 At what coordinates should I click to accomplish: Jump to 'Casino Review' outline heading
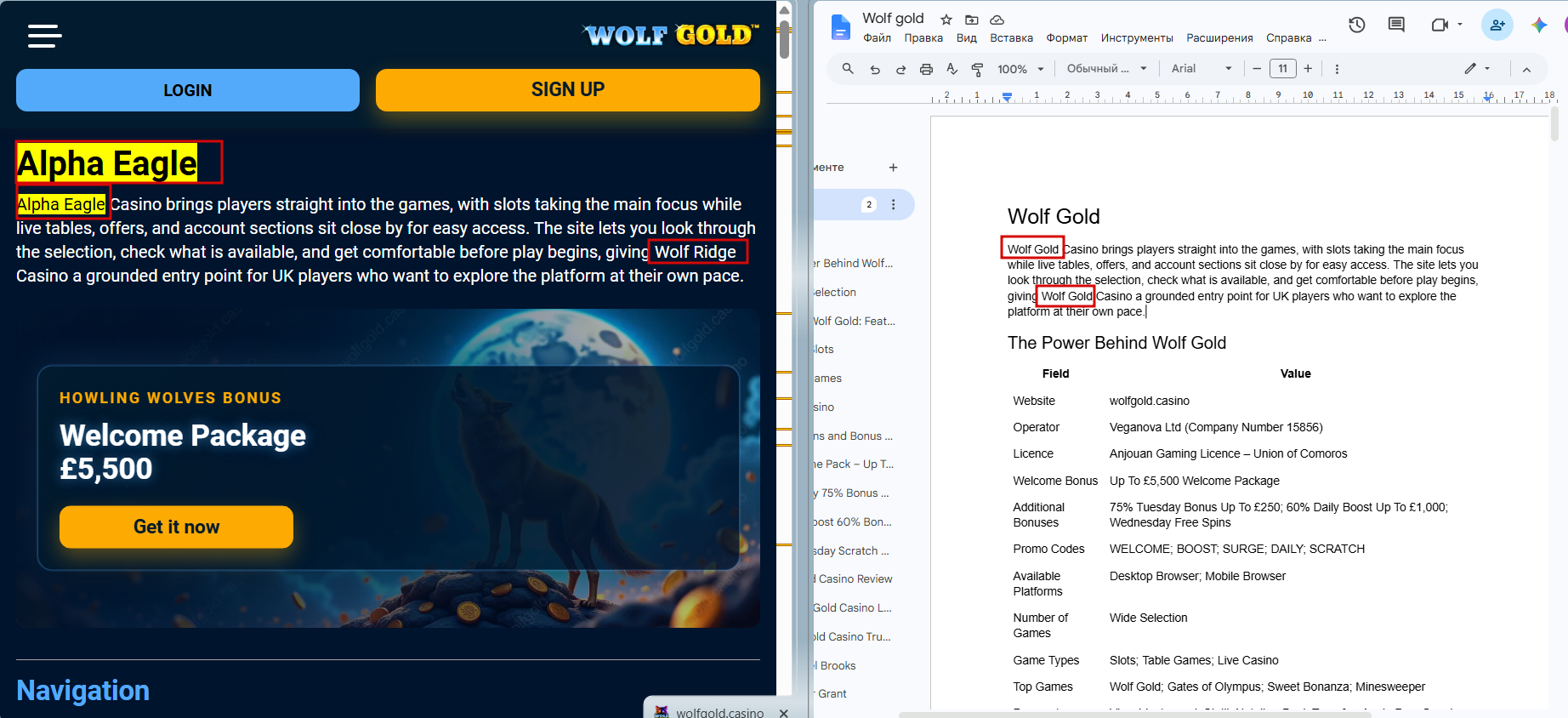[x=854, y=579]
